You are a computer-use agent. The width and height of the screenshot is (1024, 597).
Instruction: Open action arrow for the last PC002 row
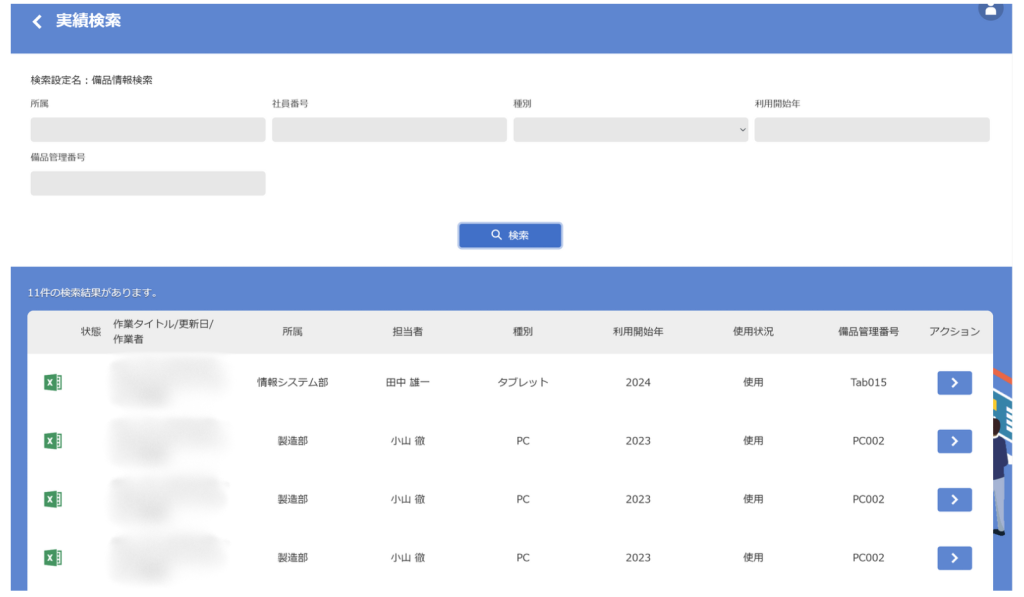click(x=954, y=558)
